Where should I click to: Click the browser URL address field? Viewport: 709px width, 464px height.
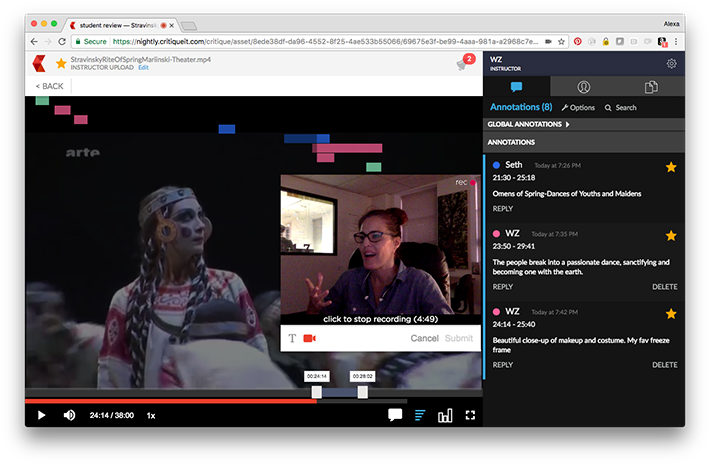(x=320, y=42)
